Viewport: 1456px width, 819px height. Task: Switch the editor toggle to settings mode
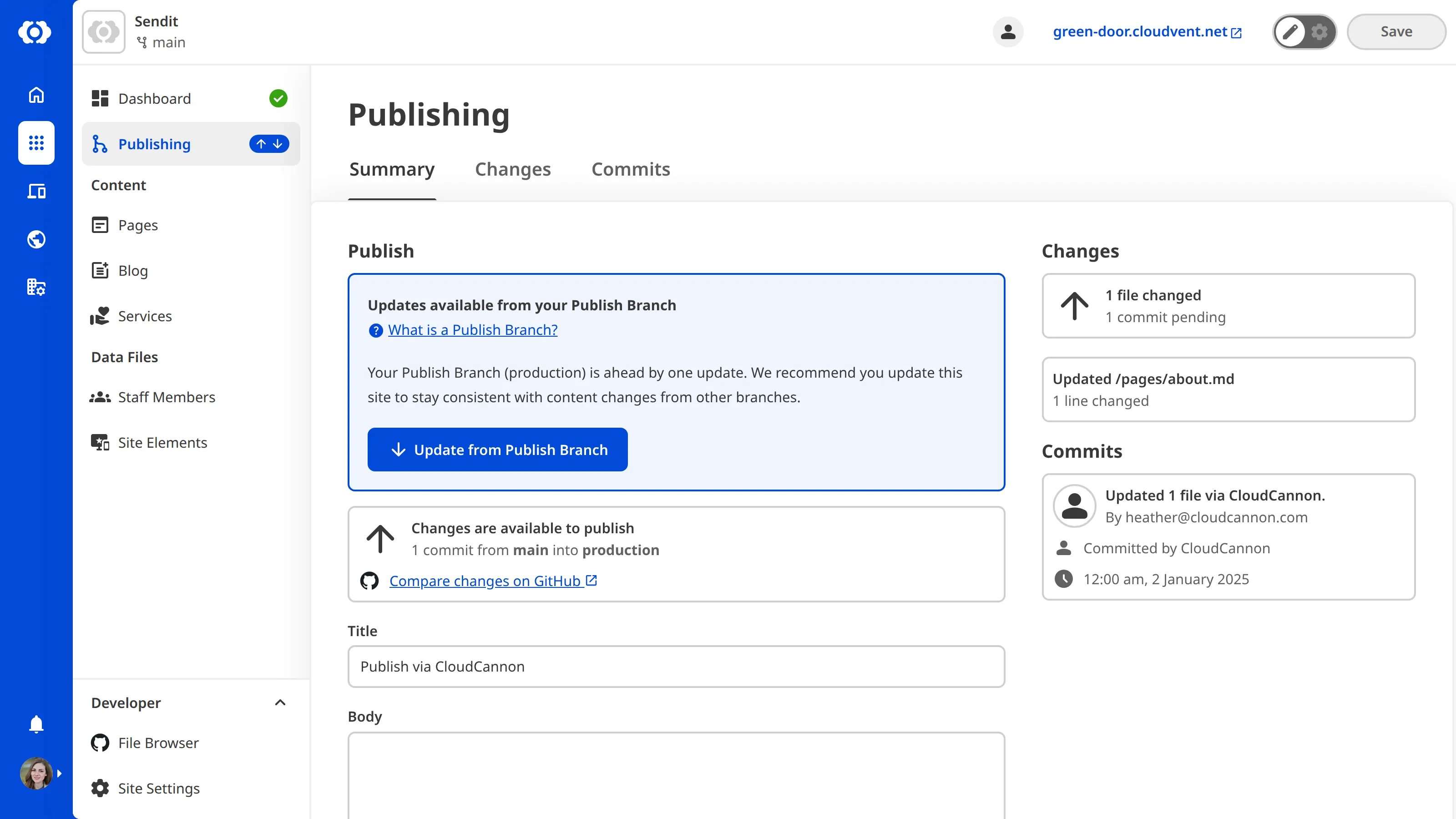tap(1319, 32)
